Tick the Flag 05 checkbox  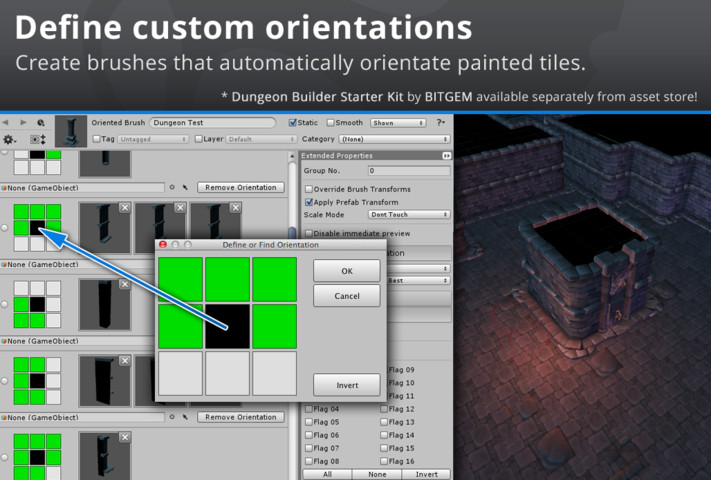[309, 422]
